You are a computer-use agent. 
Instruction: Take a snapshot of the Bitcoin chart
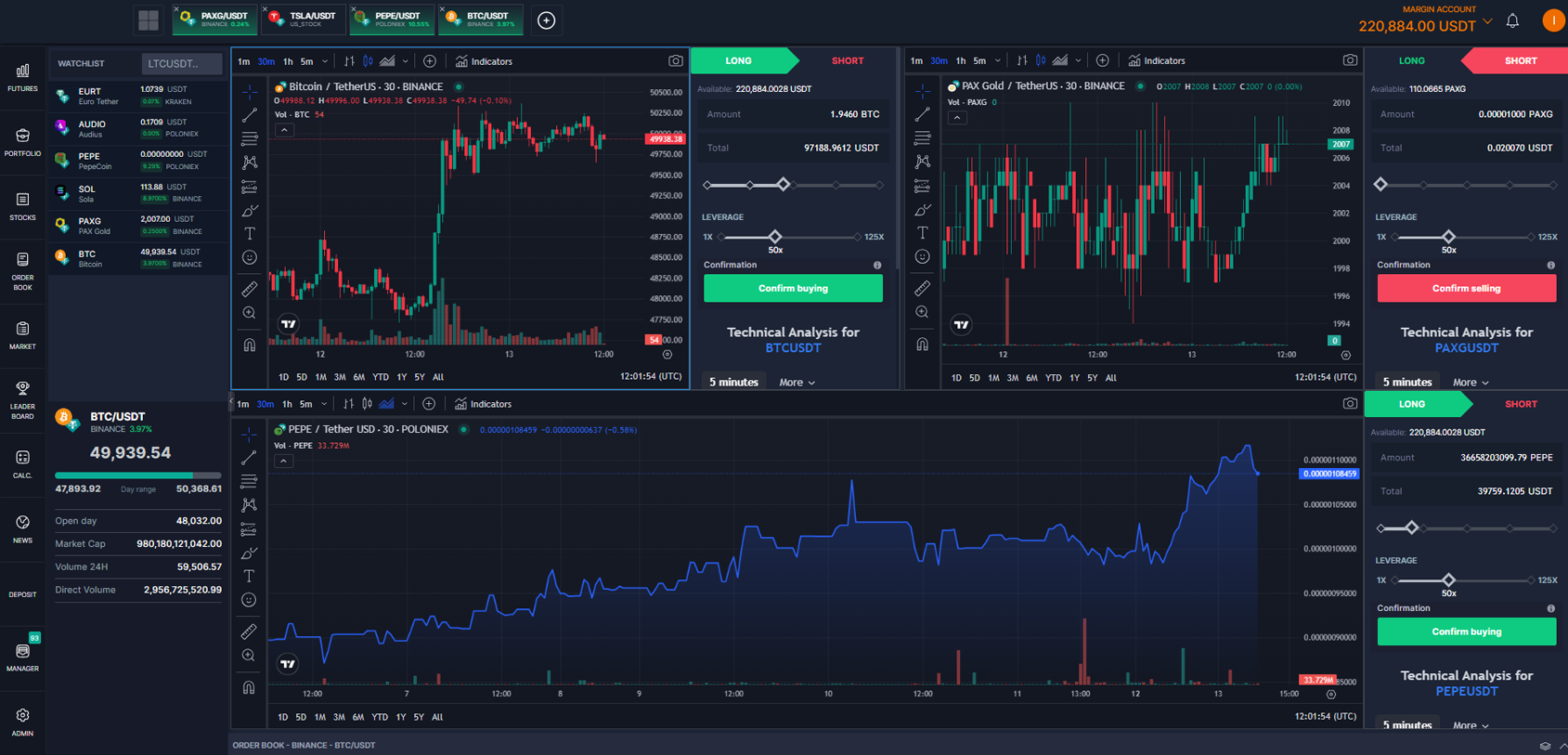pyautogui.click(x=675, y=61)
